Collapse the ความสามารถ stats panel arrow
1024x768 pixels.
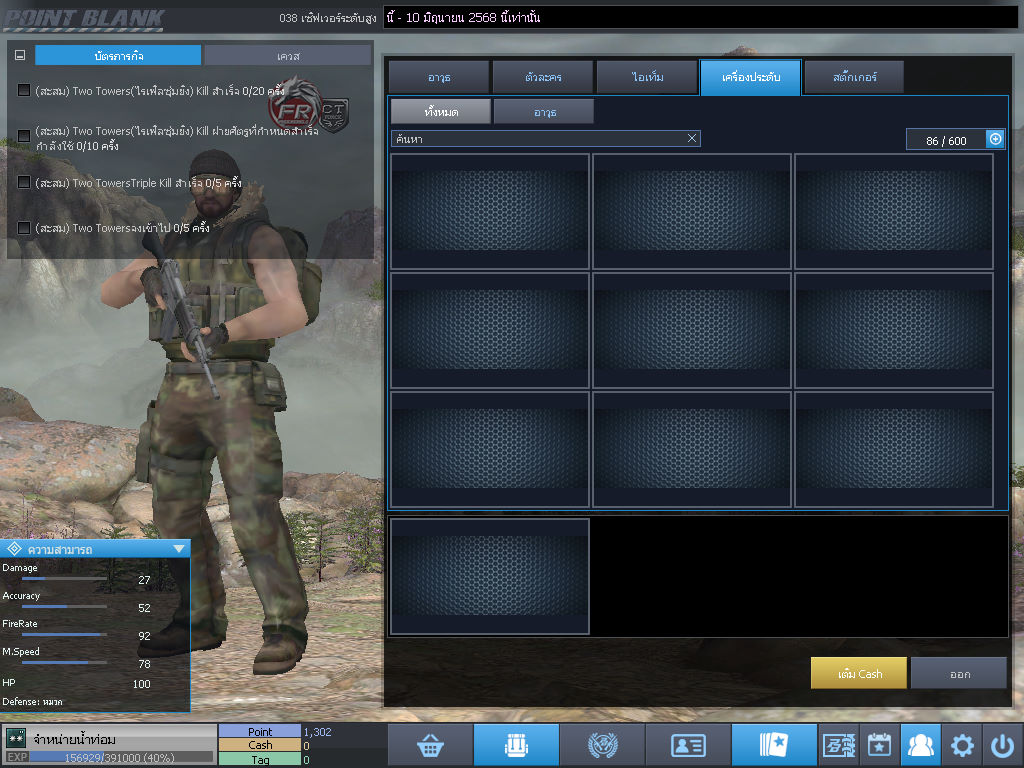coord(178,549)
